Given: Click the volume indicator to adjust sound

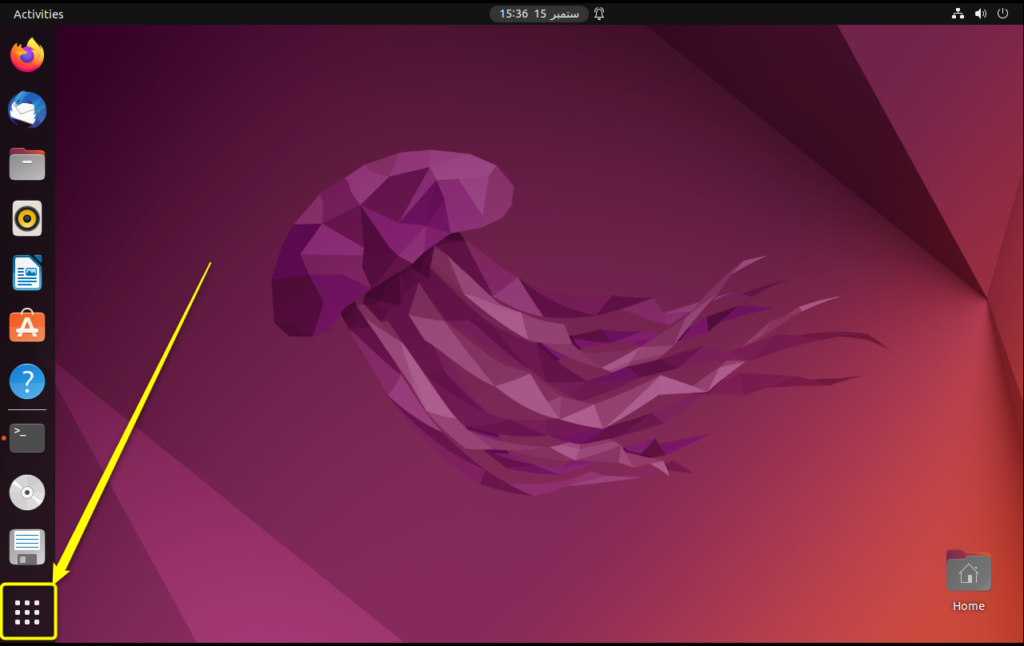Looking at the screenshot, I should pyautogui.click(x=980, y=13).
